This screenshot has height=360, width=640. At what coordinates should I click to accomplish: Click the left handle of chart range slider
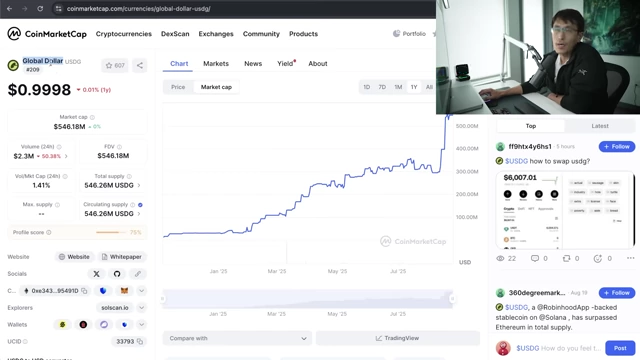tap(163, 299)
